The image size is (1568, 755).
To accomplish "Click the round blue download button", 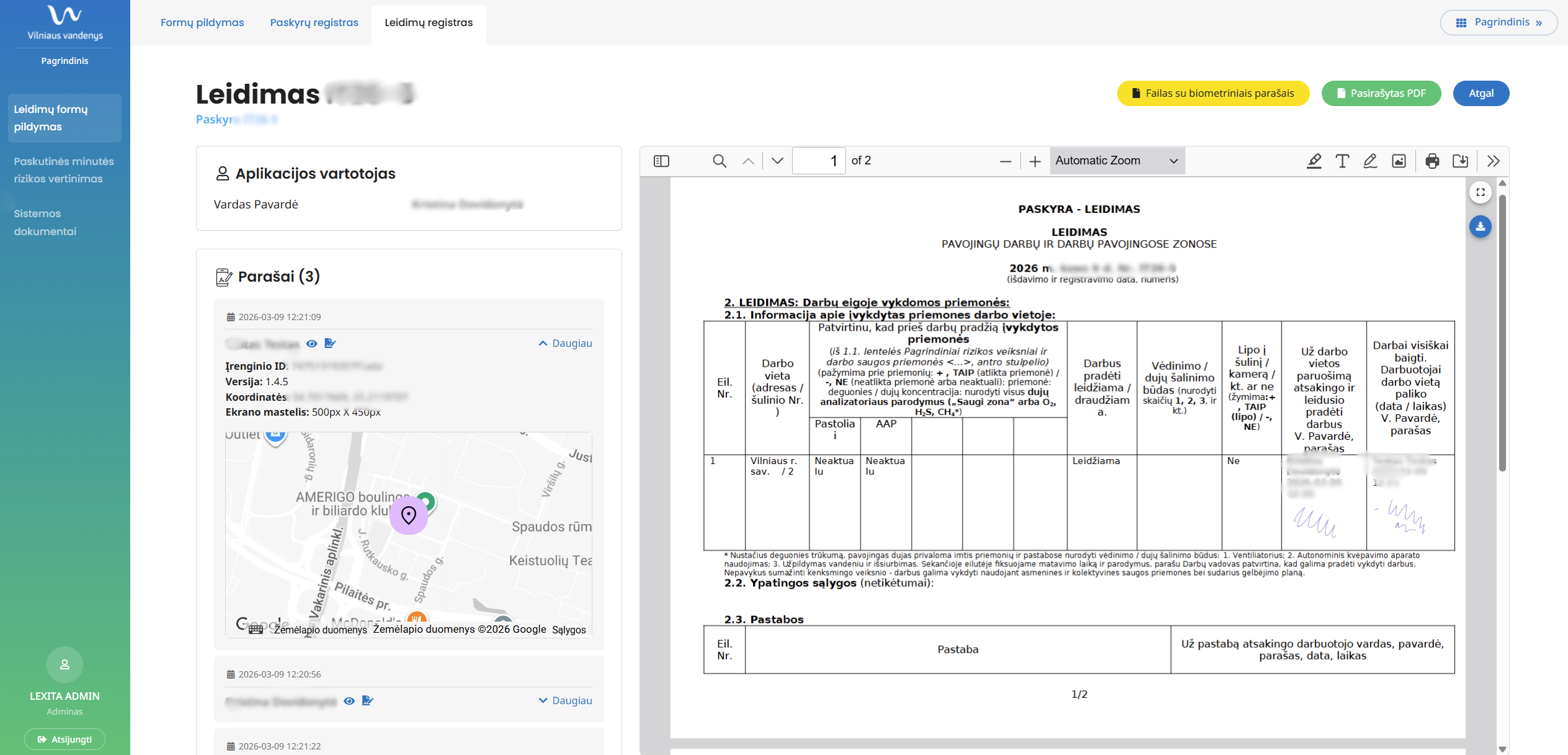I will (x=1481, y=226).
